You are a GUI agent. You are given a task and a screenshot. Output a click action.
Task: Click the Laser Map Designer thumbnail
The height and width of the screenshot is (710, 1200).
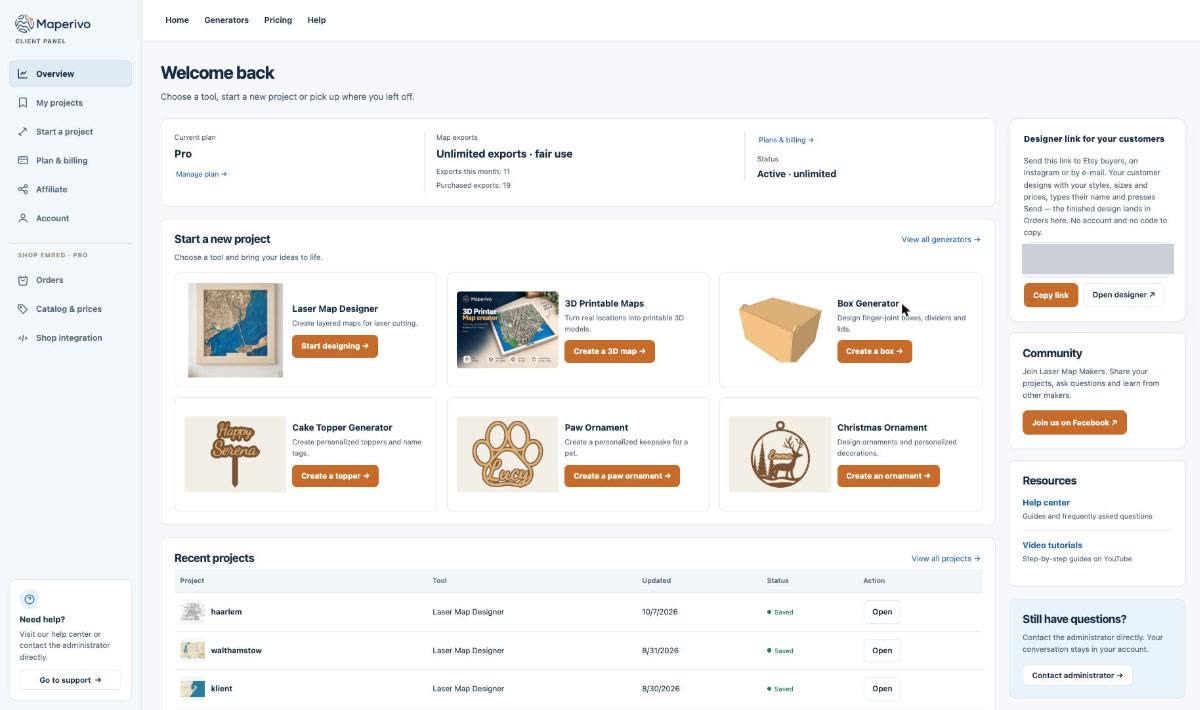coord(235,330)
